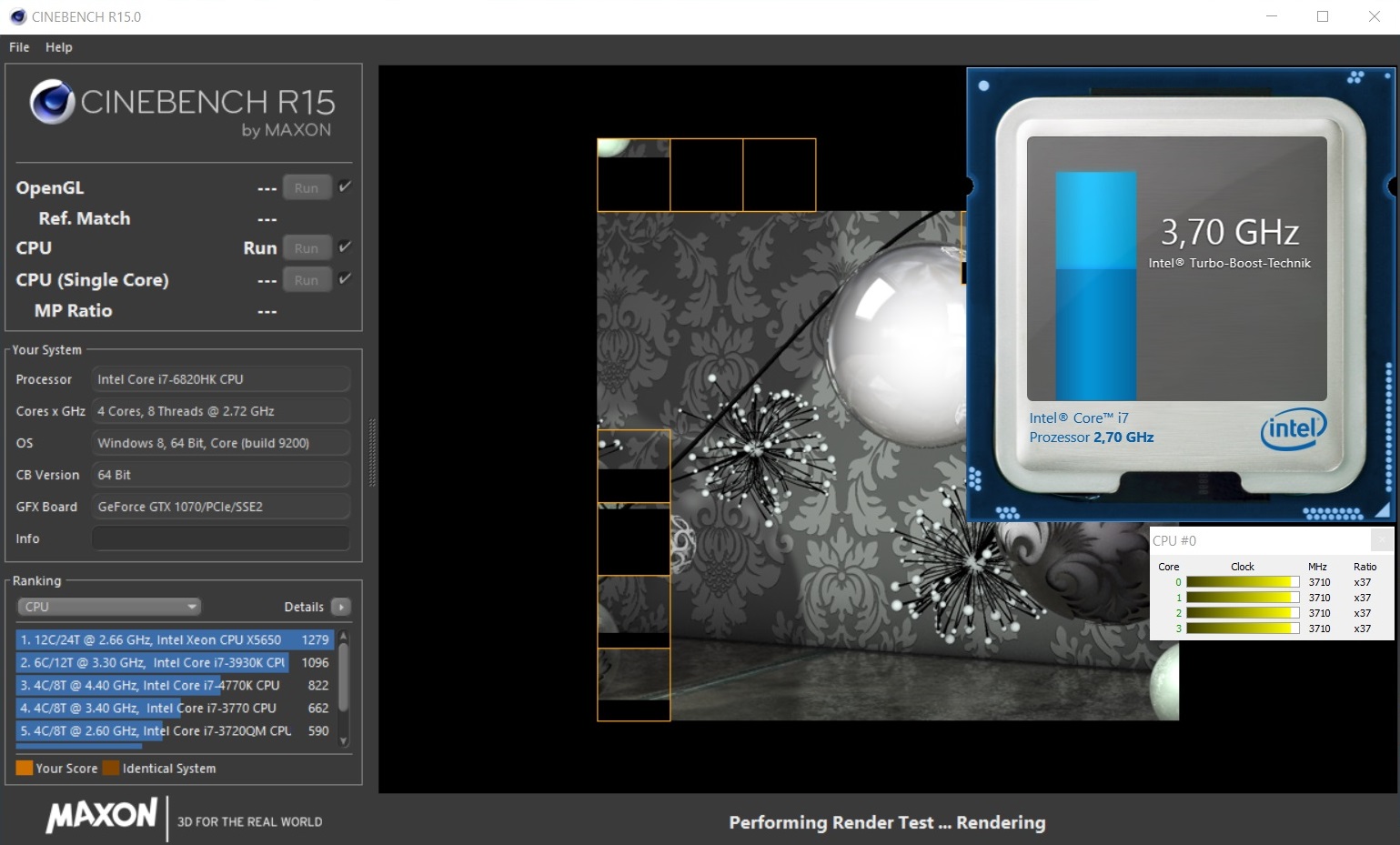
Task: Open the File menu
Action: click(x=19, y=47)
